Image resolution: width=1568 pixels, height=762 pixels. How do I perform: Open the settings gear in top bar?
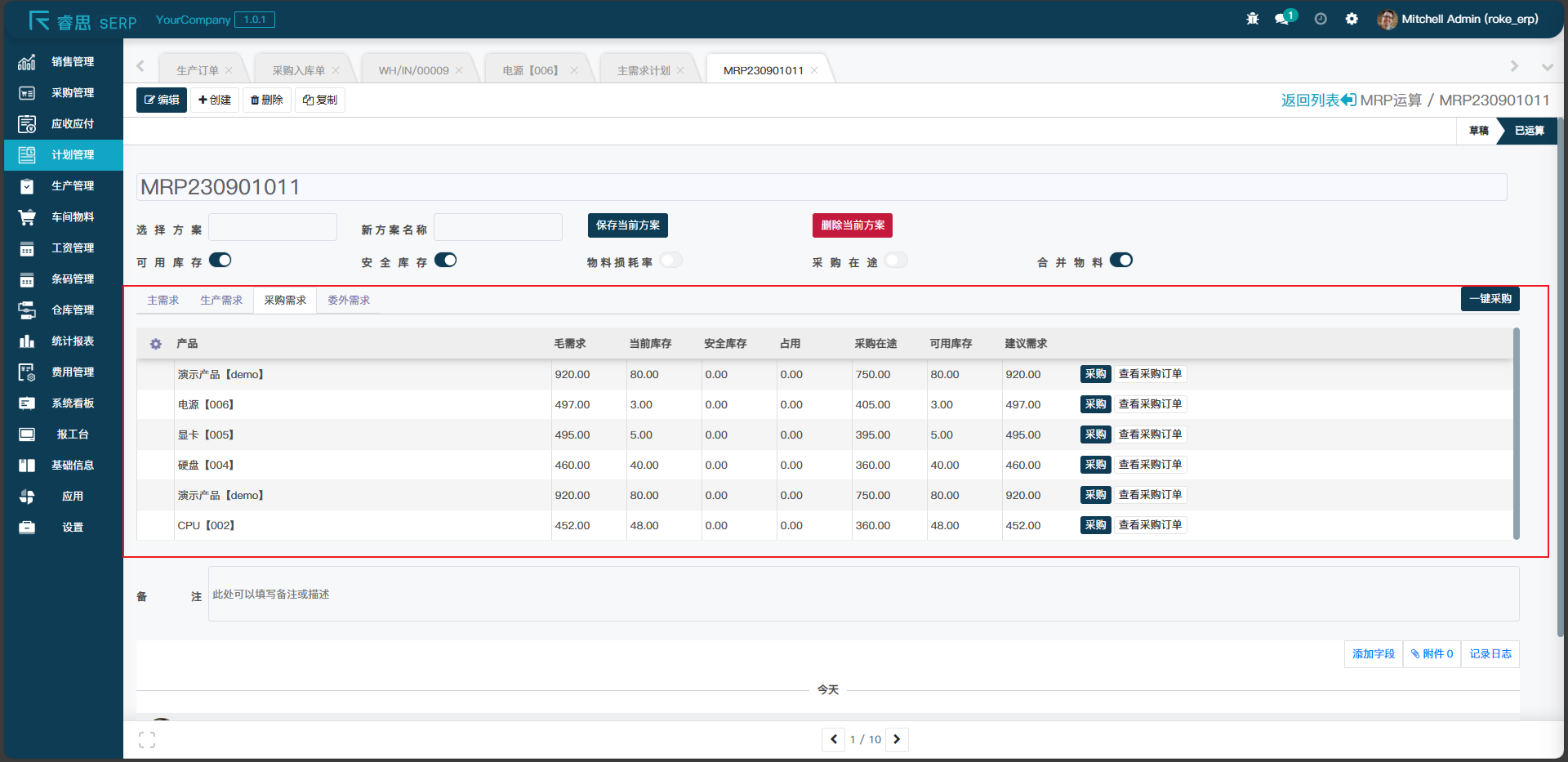tap(1352, 19)
